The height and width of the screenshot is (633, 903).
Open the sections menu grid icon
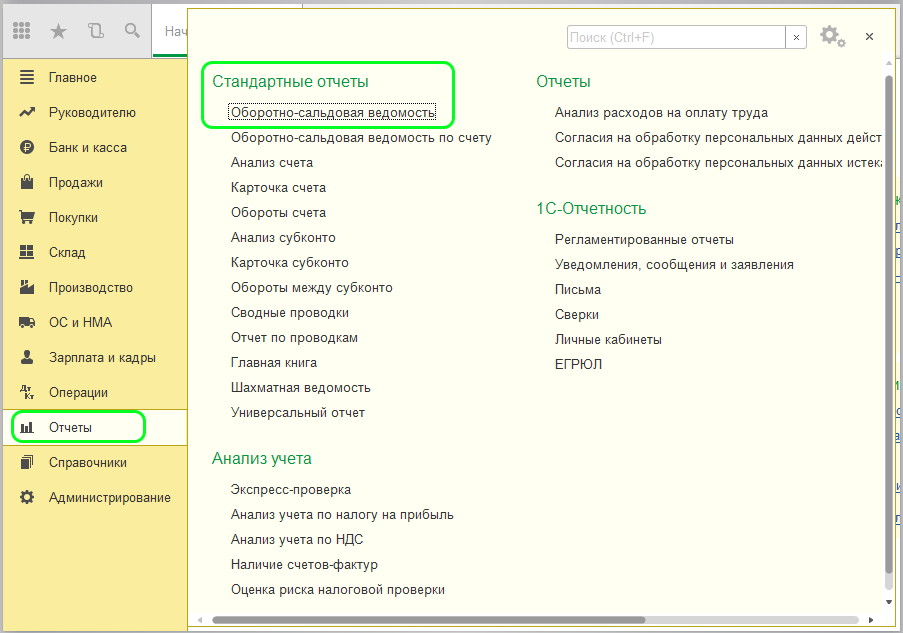[x=22, y=31]
